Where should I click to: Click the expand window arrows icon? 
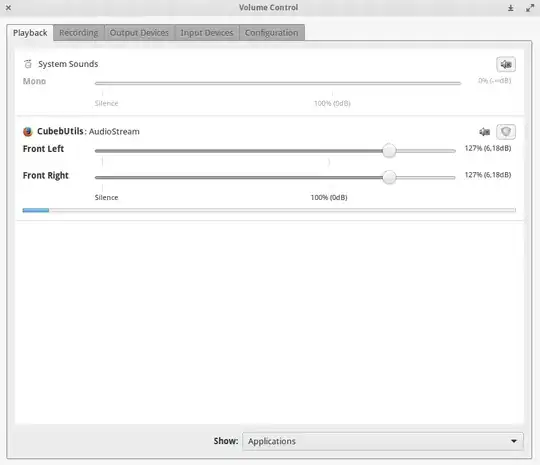click(x=530, y=8)
